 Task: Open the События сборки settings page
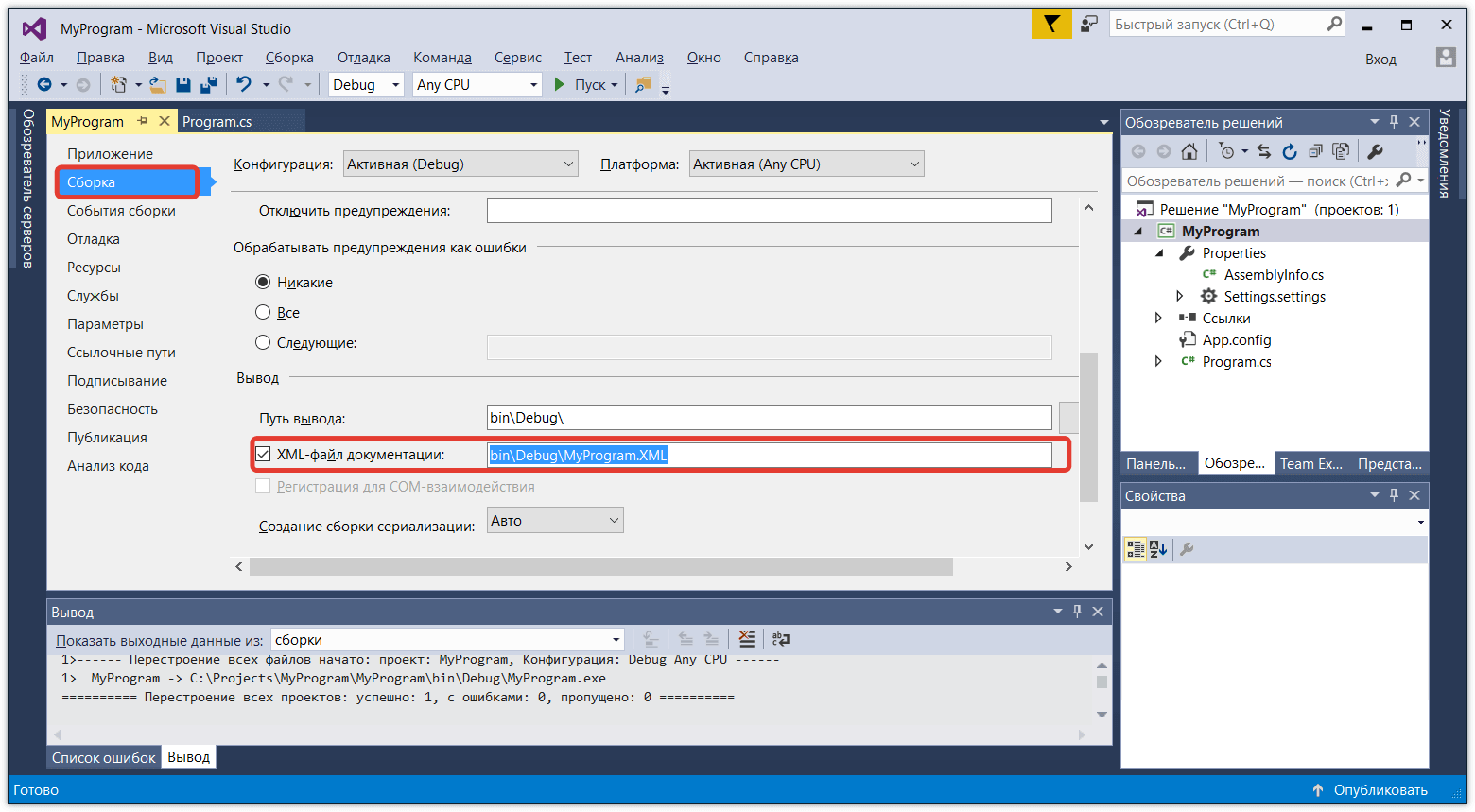[121, 211]
